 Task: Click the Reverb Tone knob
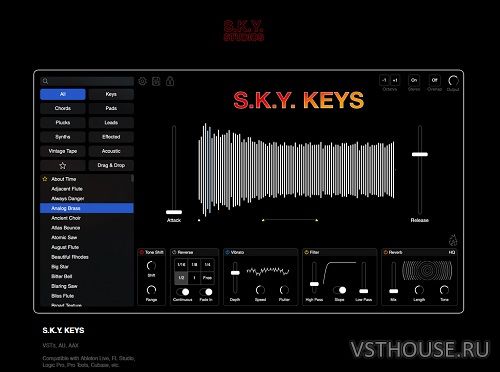tap(444, 290)
